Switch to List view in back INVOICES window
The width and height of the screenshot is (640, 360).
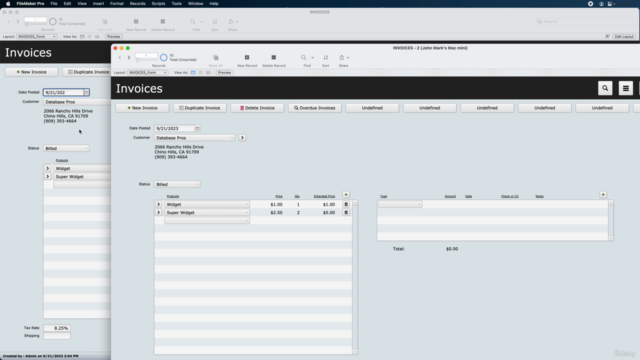tap(89, 37)
